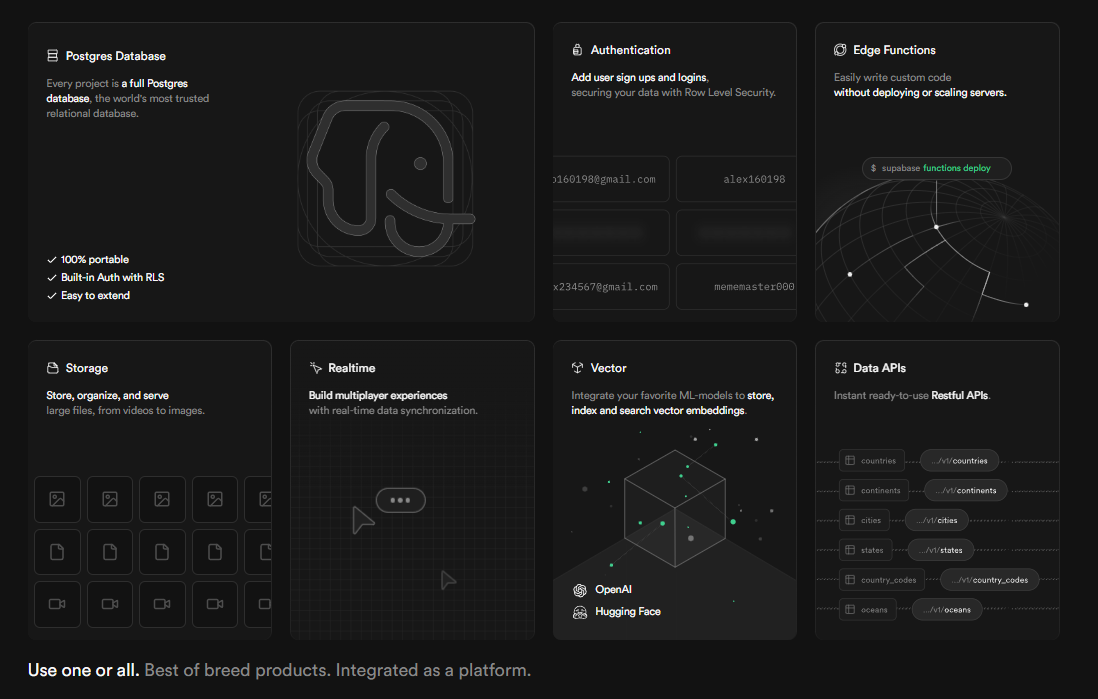Open the Postgres Database card title
Viewport: 1098px width, 699px height.
116,56
